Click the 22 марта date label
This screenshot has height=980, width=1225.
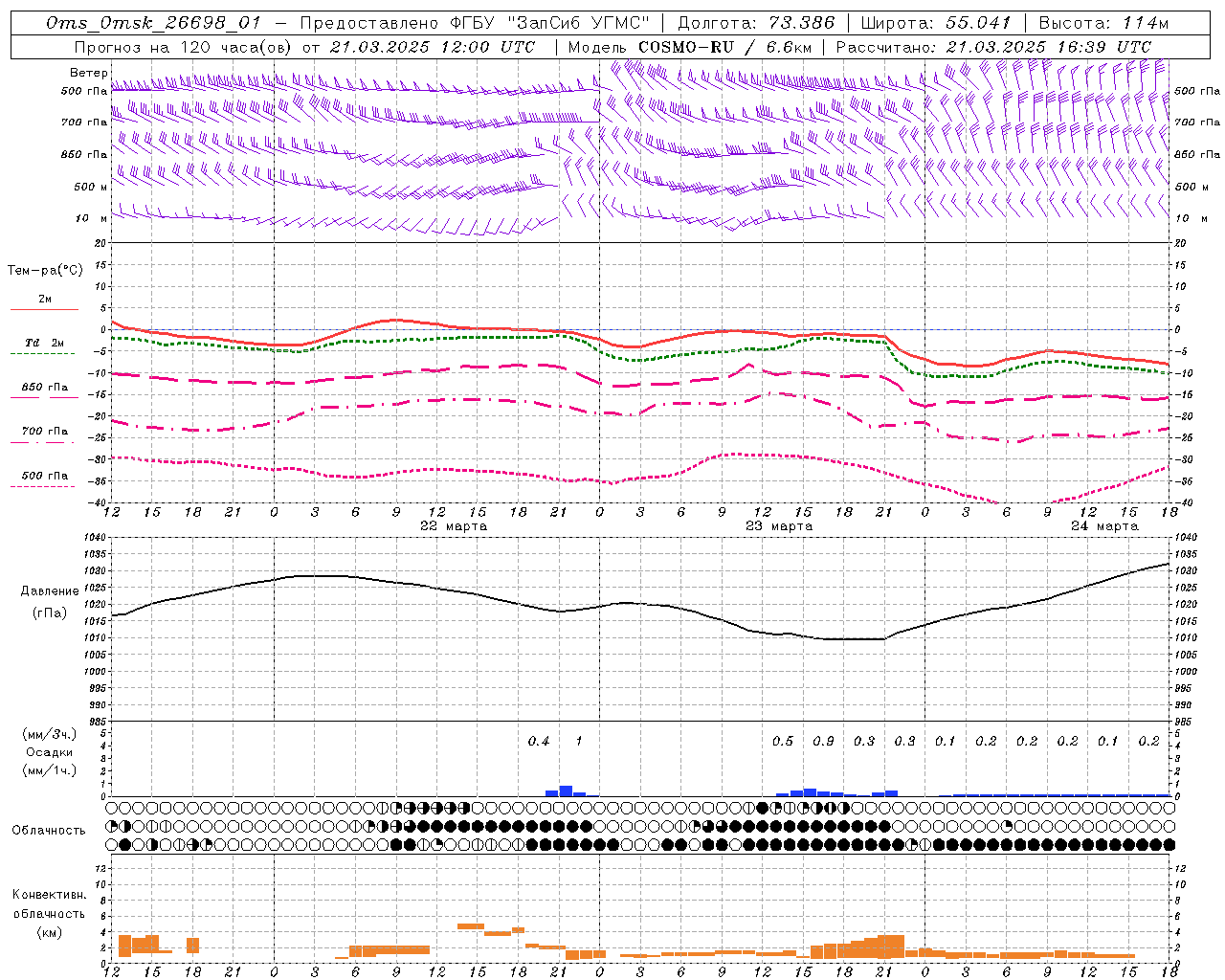coord(454,526)
